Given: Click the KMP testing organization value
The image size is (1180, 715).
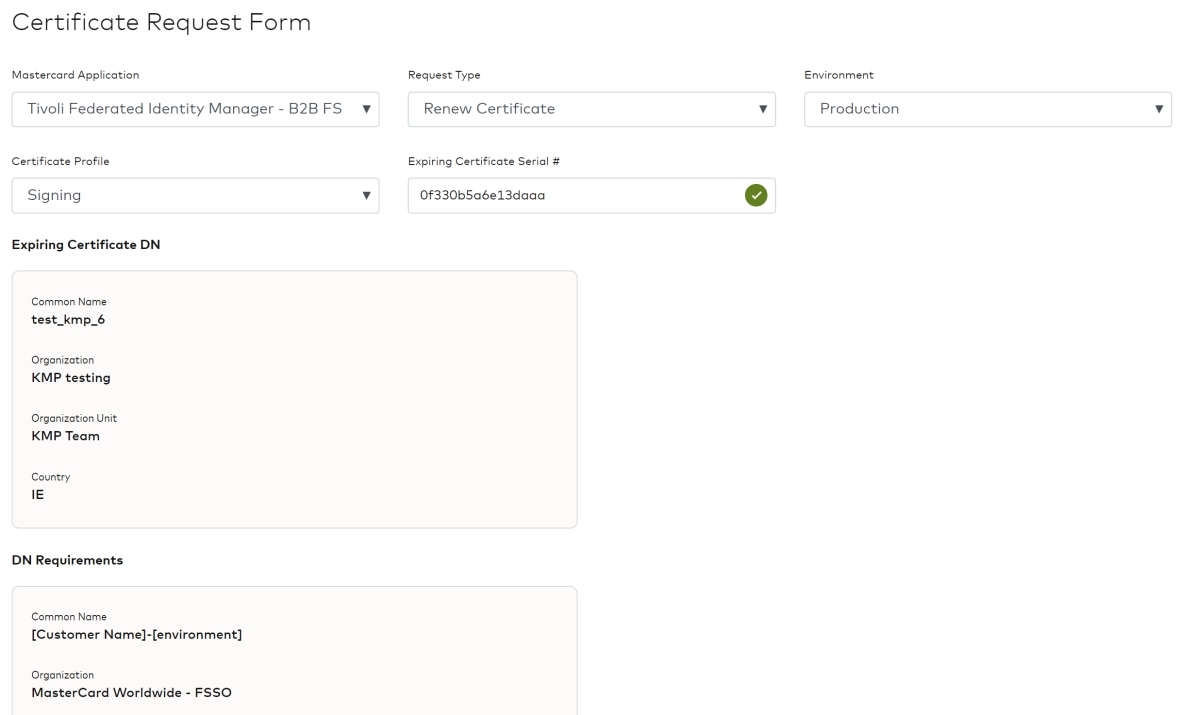Looking at the screenshot, I should (71, 378).
